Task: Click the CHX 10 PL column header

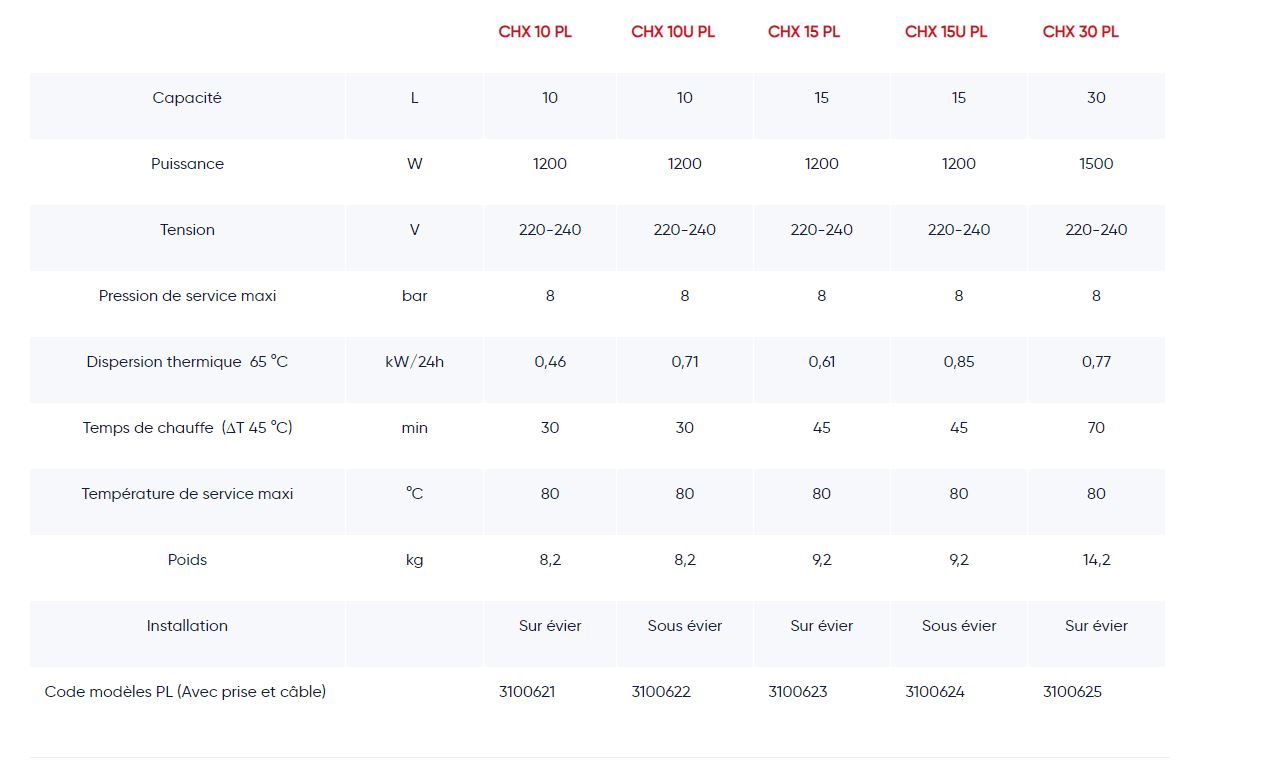Action: 535,32
